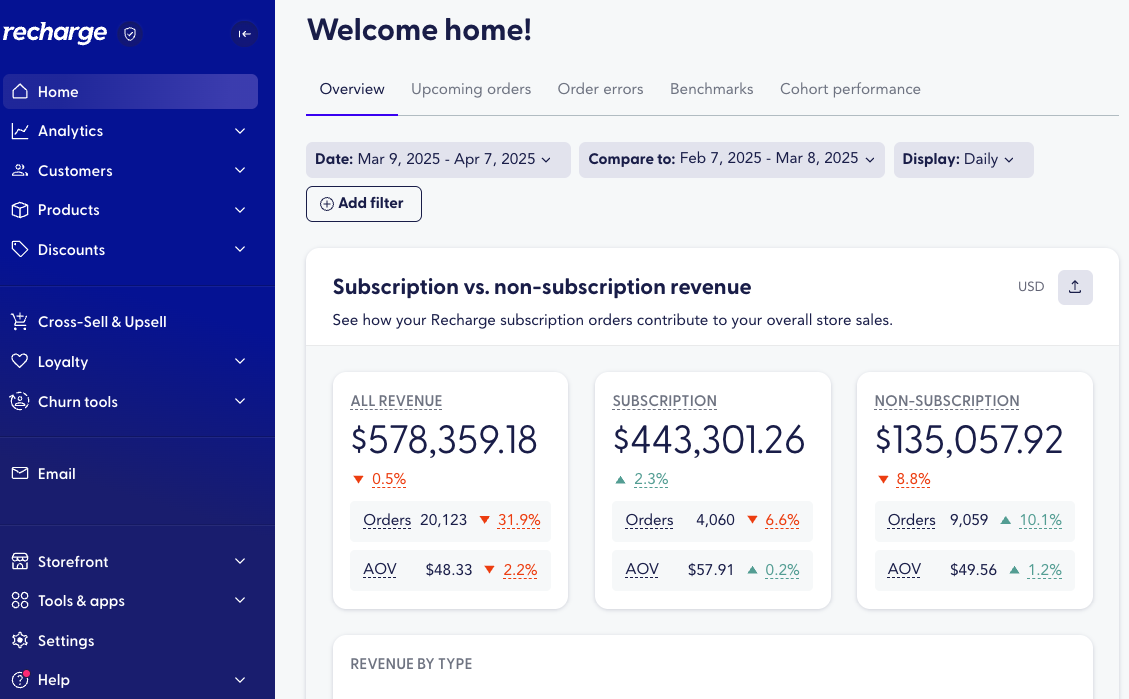Click the 2.3% change under Subscription
This screenshot has height=699, width=1129.
click(x=651, y=479)
